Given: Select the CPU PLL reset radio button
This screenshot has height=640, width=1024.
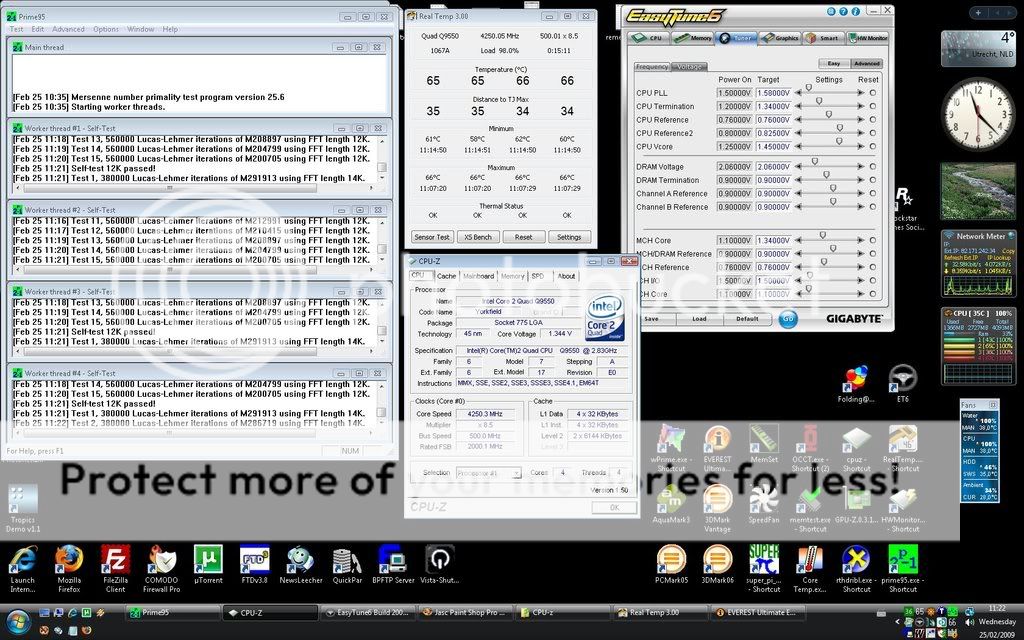Looking at the screenshot, I should 873,93.
